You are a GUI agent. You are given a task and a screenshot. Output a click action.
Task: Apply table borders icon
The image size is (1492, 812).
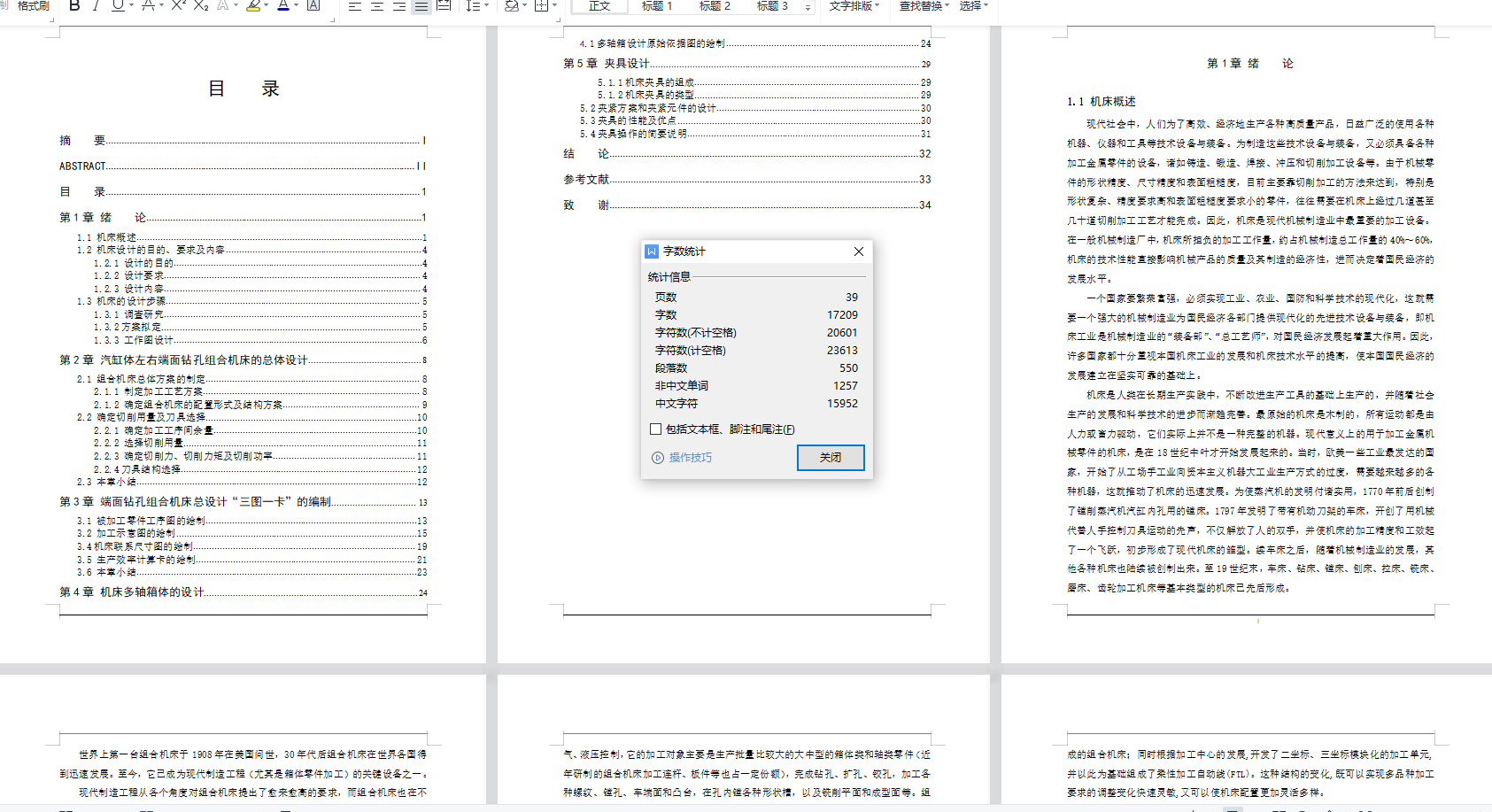pyautogui.click(x=541, y=5)
